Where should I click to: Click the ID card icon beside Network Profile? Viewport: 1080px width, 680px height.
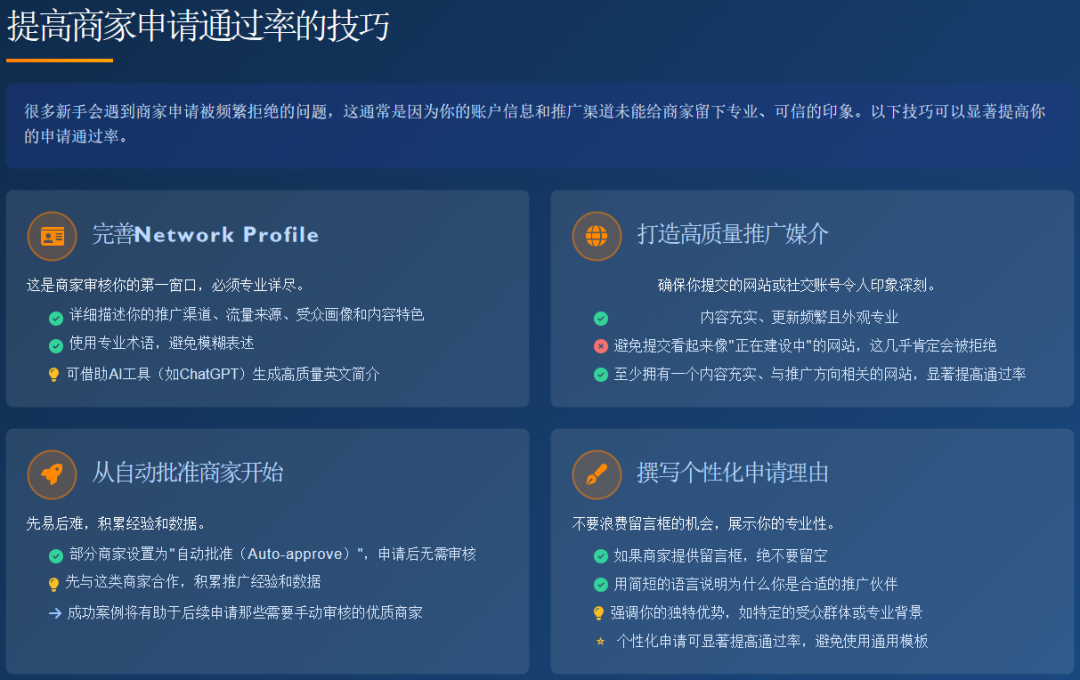pos(51,236)
